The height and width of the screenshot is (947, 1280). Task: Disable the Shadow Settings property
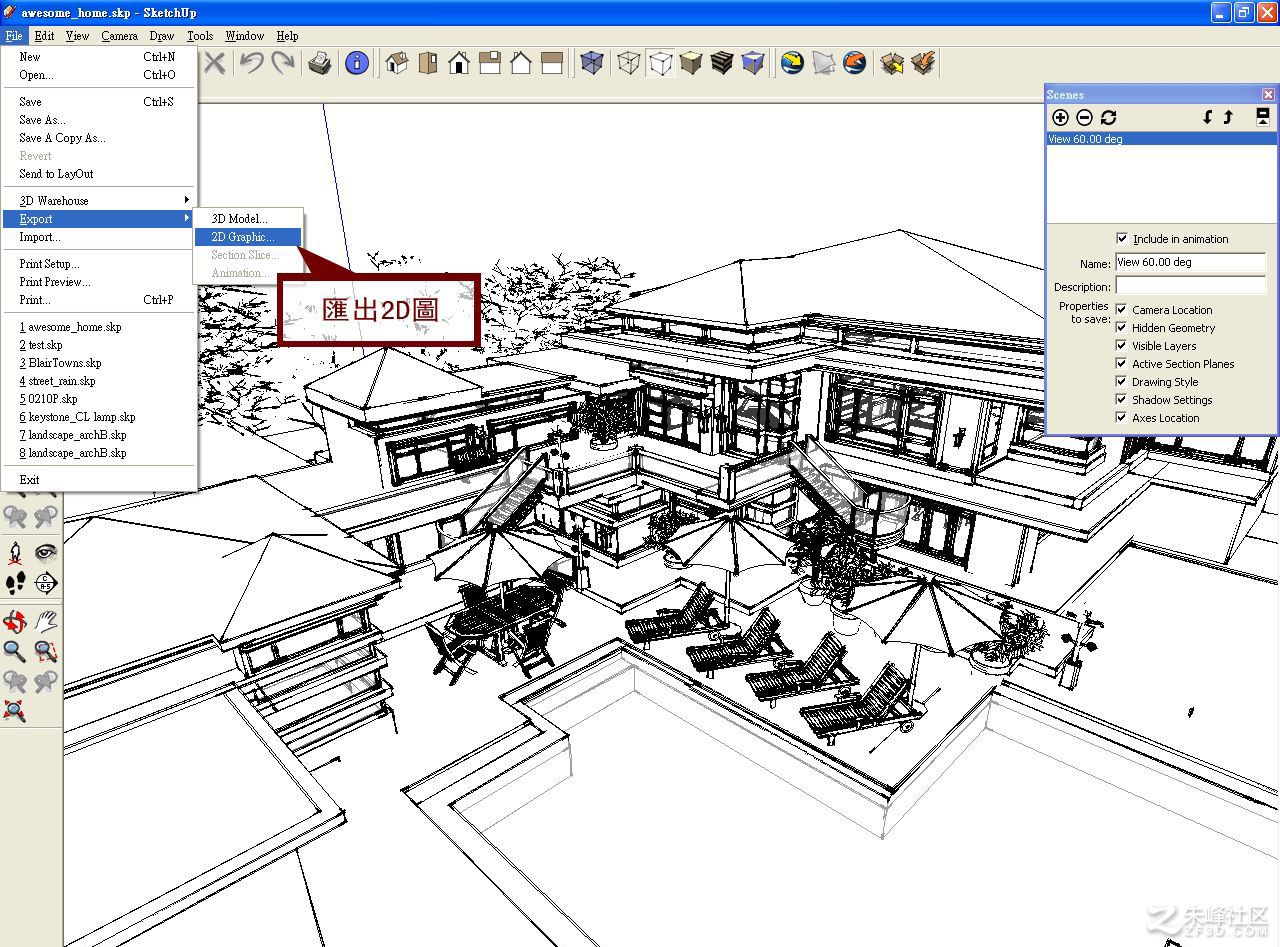[1122, 400]
